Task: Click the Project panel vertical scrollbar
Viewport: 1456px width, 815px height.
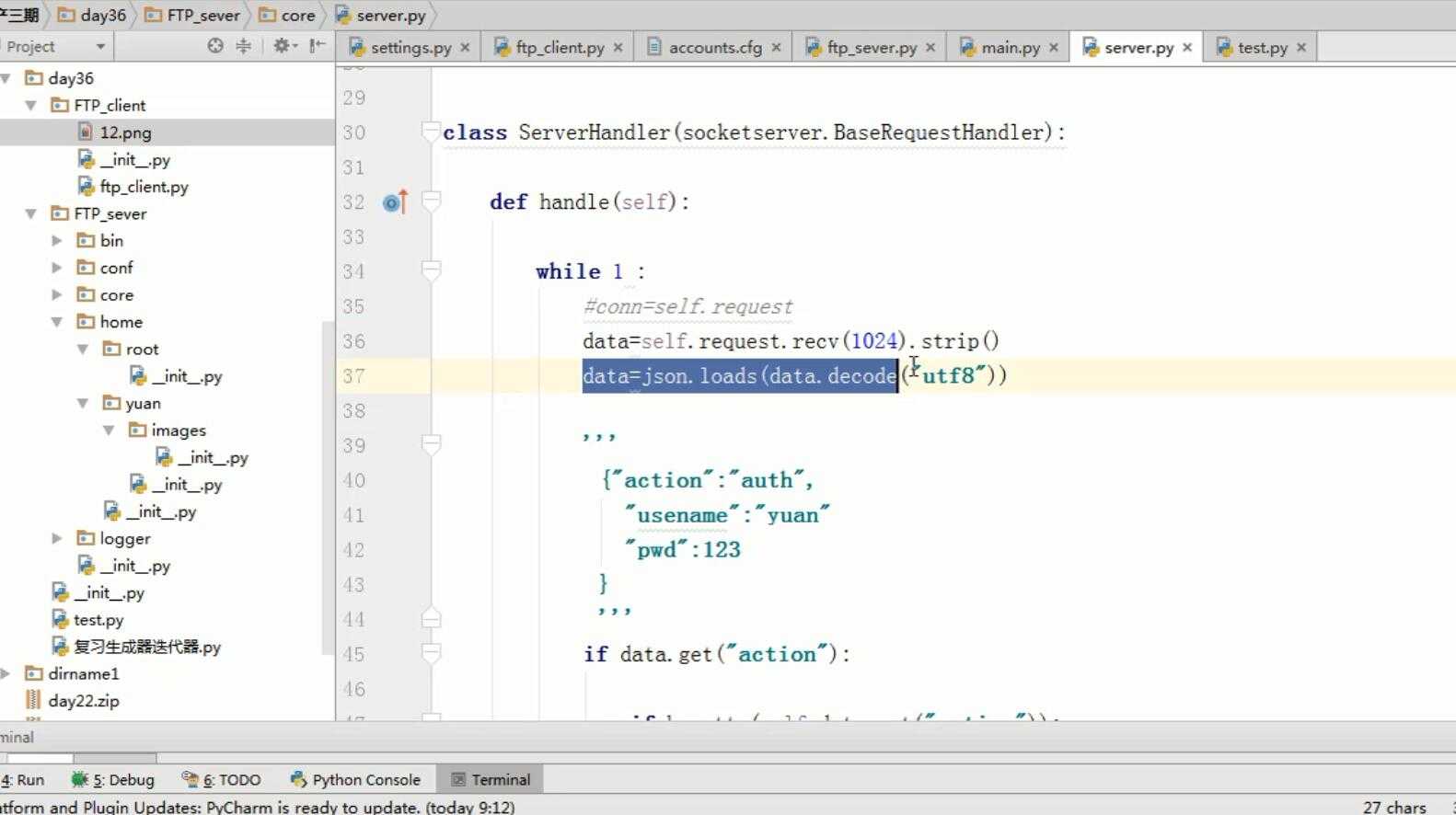Action: click(x=328, y=488)
